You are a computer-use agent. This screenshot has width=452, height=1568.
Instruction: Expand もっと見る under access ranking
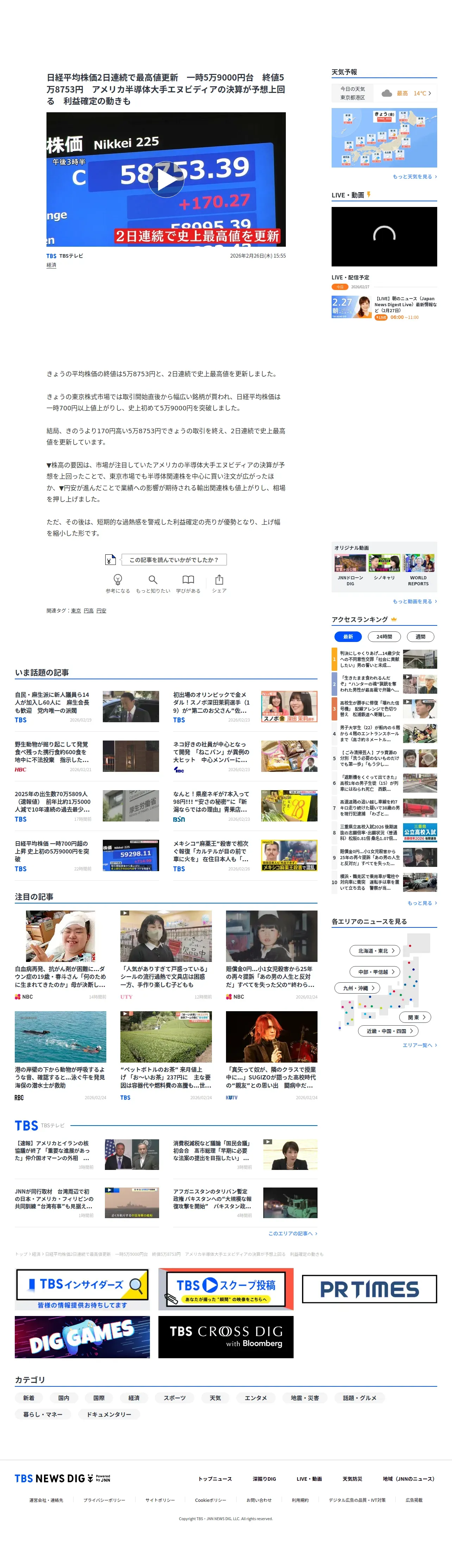422,903
